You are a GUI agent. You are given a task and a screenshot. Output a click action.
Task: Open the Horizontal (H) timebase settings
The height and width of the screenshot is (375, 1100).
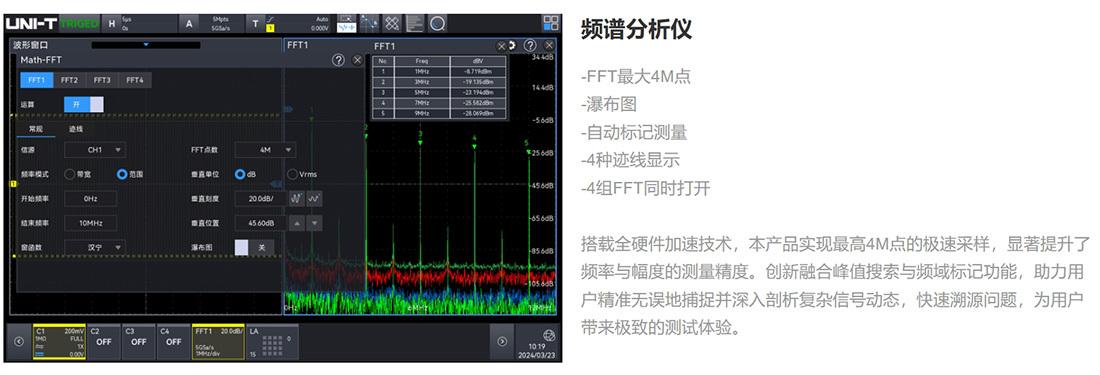(111, 23)
